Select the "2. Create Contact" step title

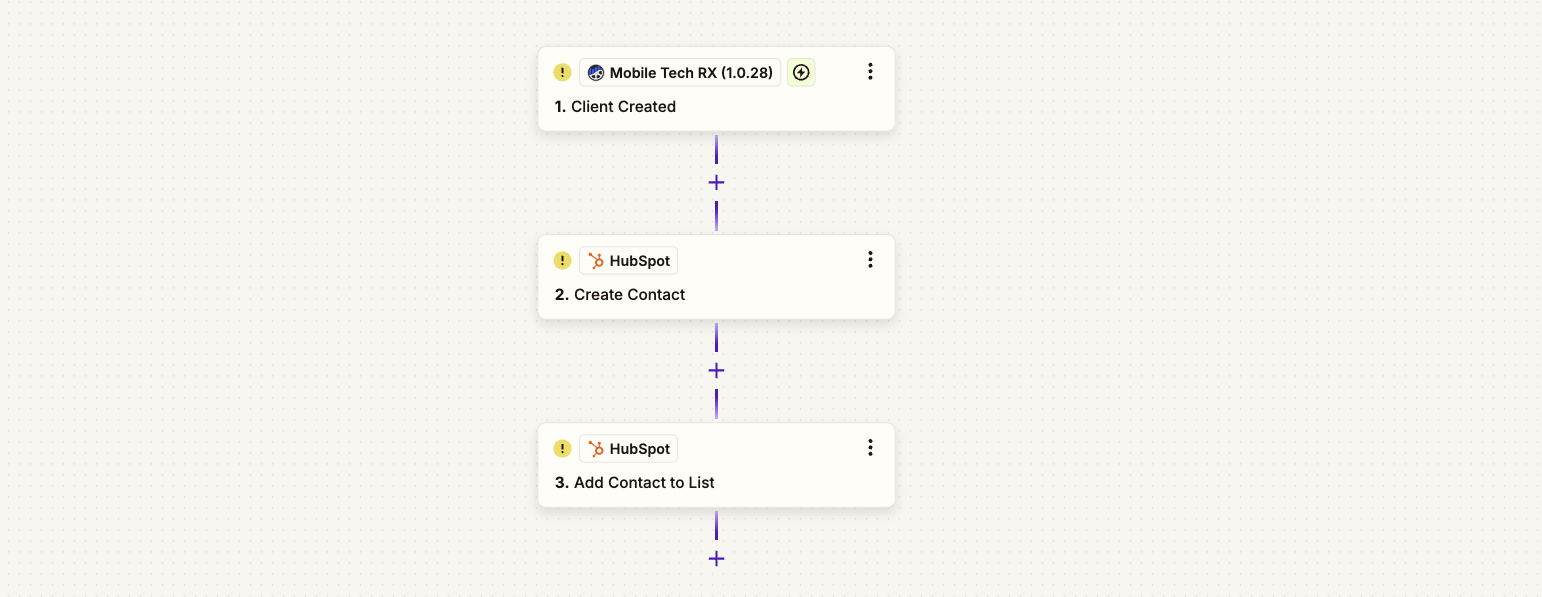(x=620, y=295)
